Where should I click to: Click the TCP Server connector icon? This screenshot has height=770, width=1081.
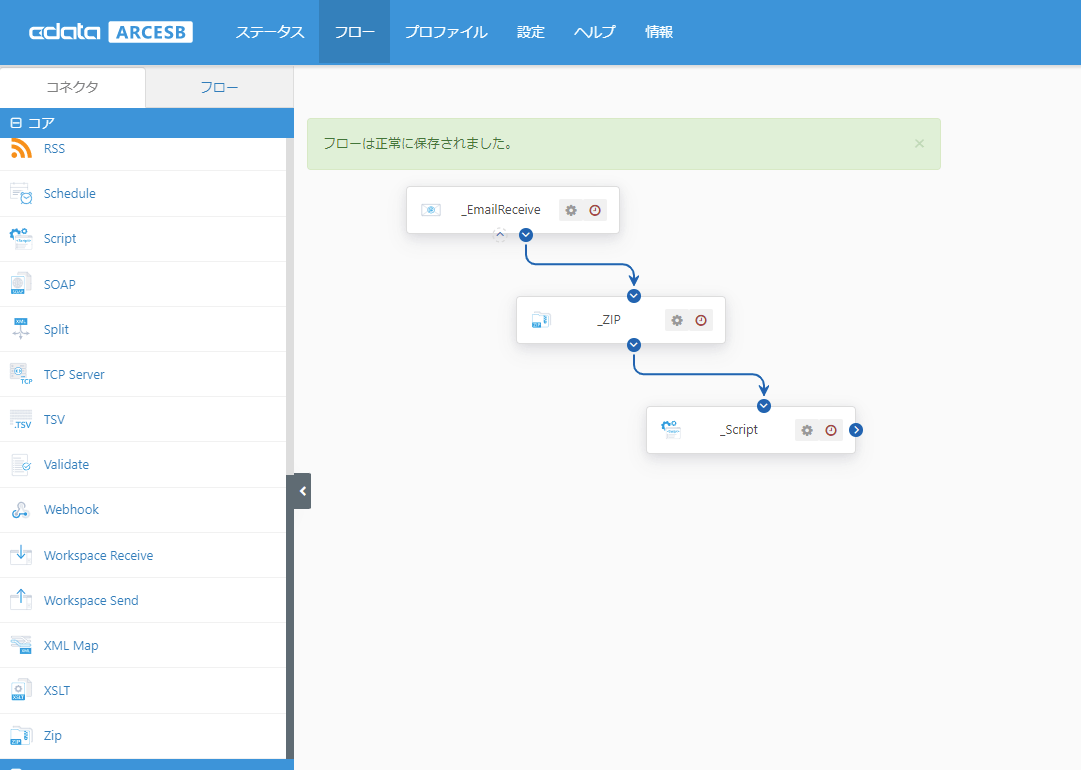pos(21,374)
